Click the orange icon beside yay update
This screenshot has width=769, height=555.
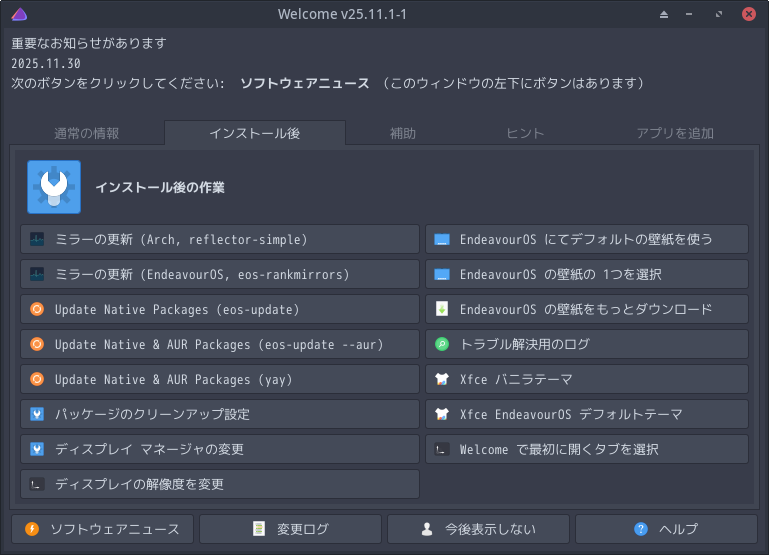click(x=37, y=379)
